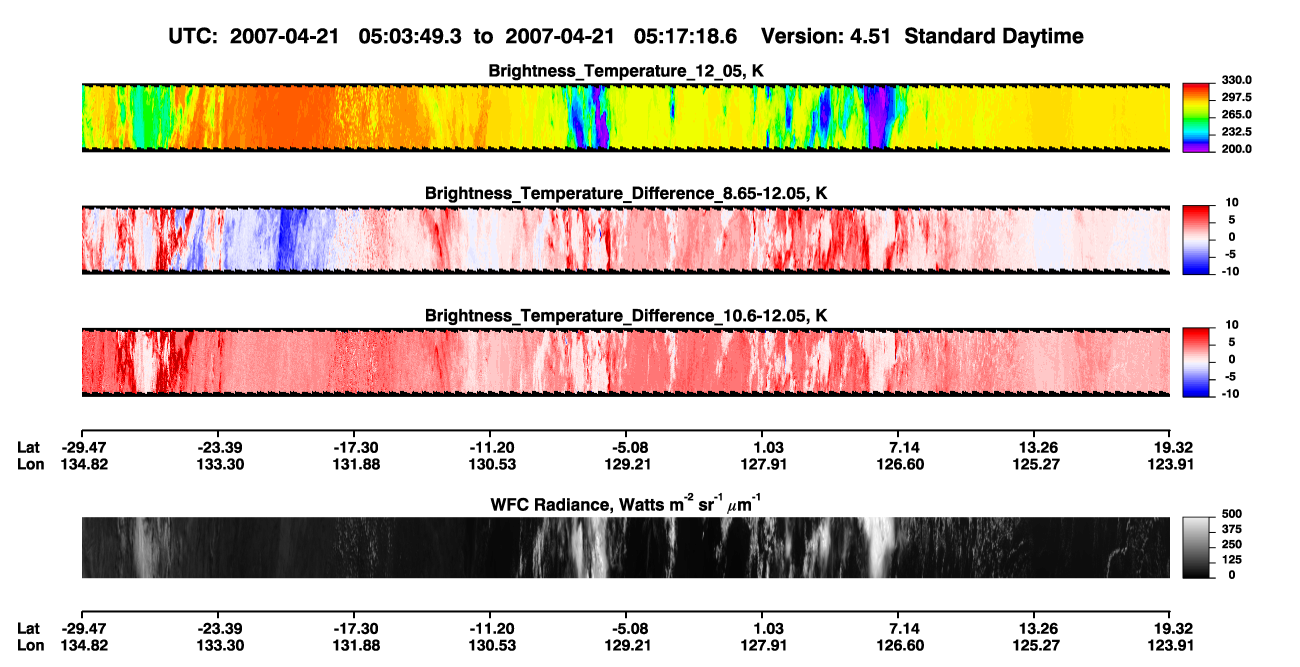Click the bottom axis Lon label
This screenshot has height=667, width=1300.
pos(30,645)
